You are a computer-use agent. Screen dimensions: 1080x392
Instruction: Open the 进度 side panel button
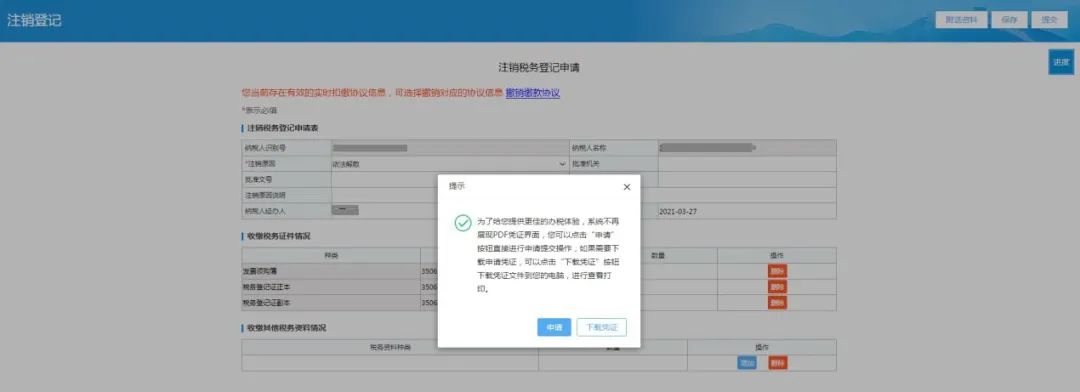(1061, 62)
